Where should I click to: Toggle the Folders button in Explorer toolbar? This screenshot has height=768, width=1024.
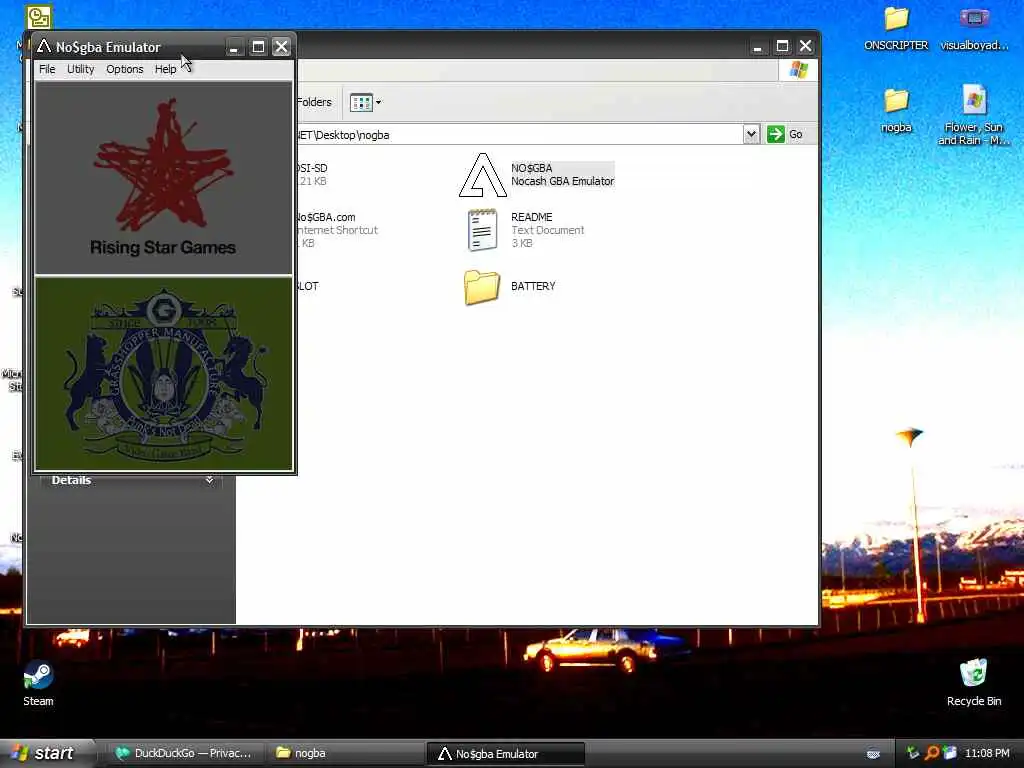pyautogui.click(x=314, y=102)
